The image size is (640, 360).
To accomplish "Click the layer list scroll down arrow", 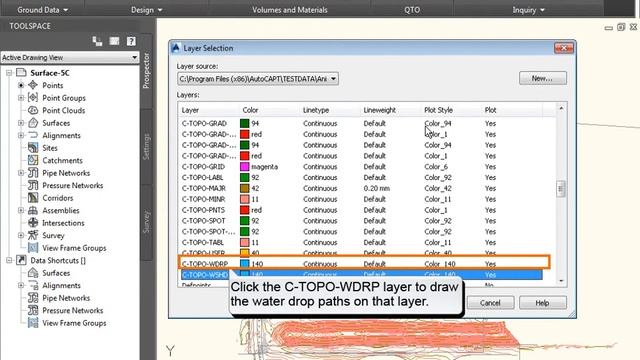I will (561, 281).
